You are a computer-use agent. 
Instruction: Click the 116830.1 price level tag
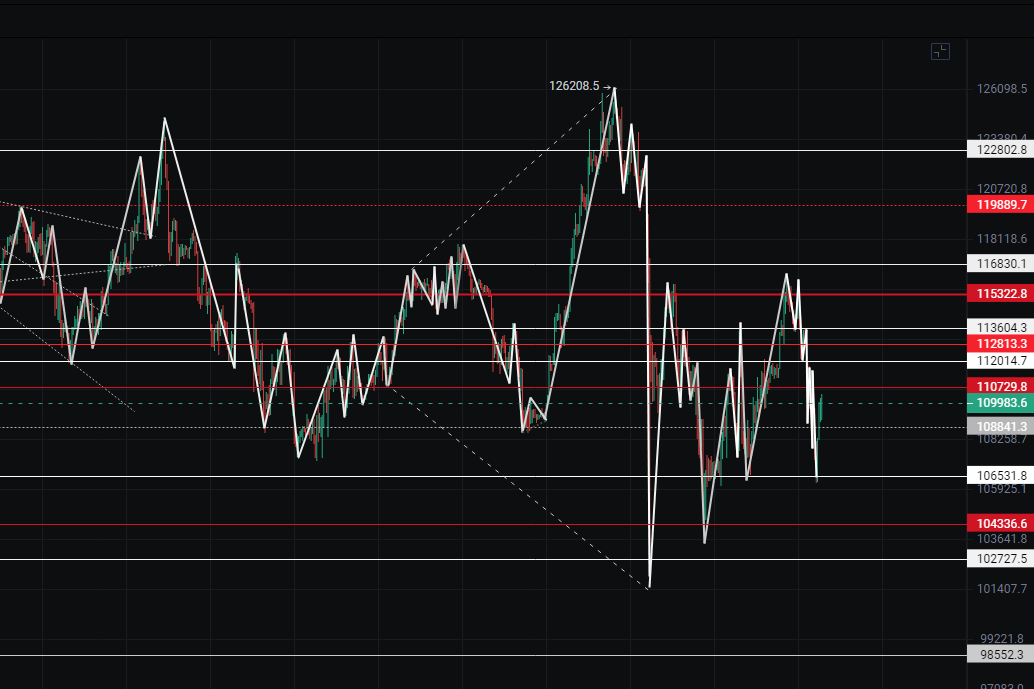[x=1000, y=264]
